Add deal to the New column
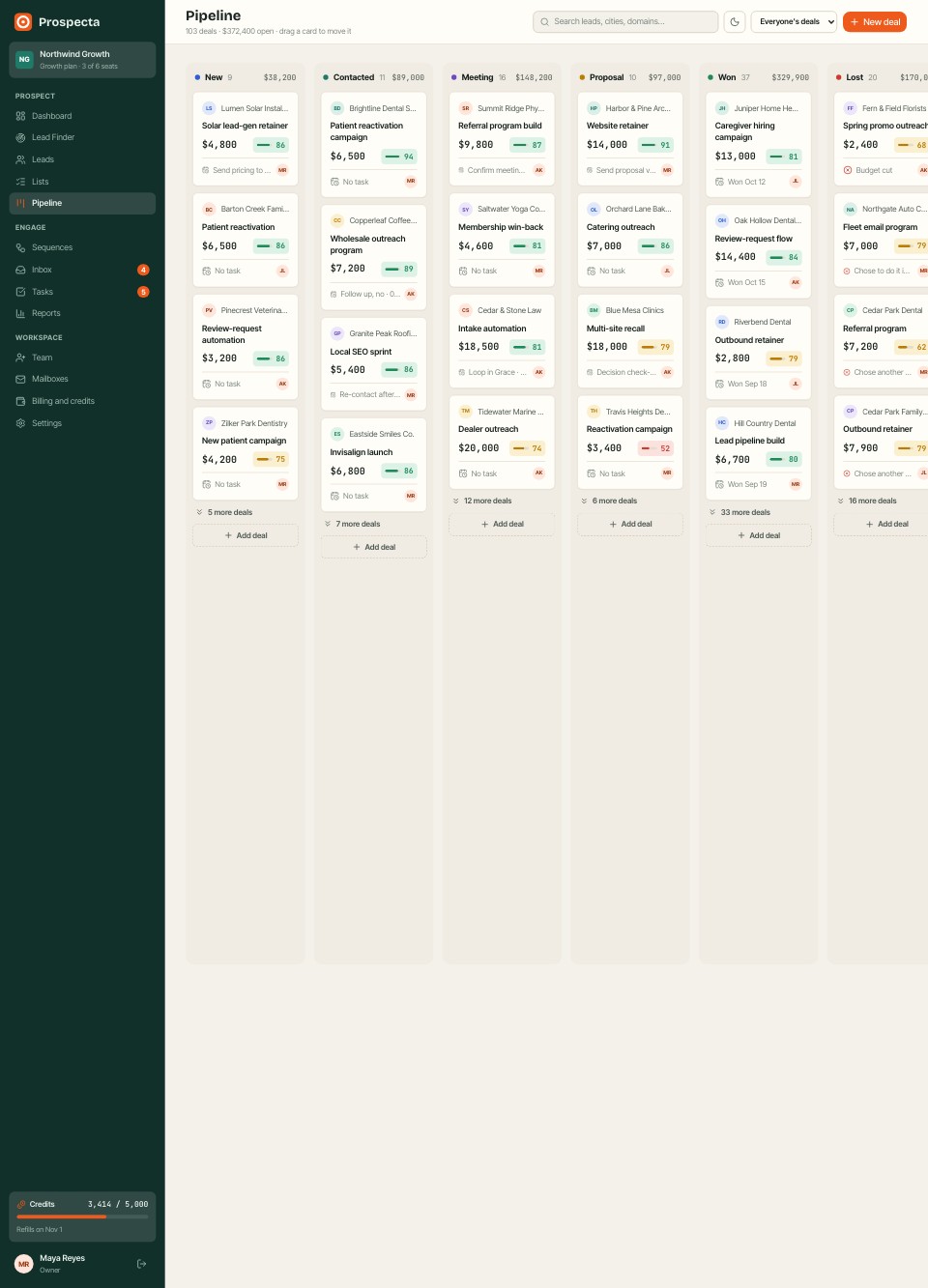 (x=246, y=535)
